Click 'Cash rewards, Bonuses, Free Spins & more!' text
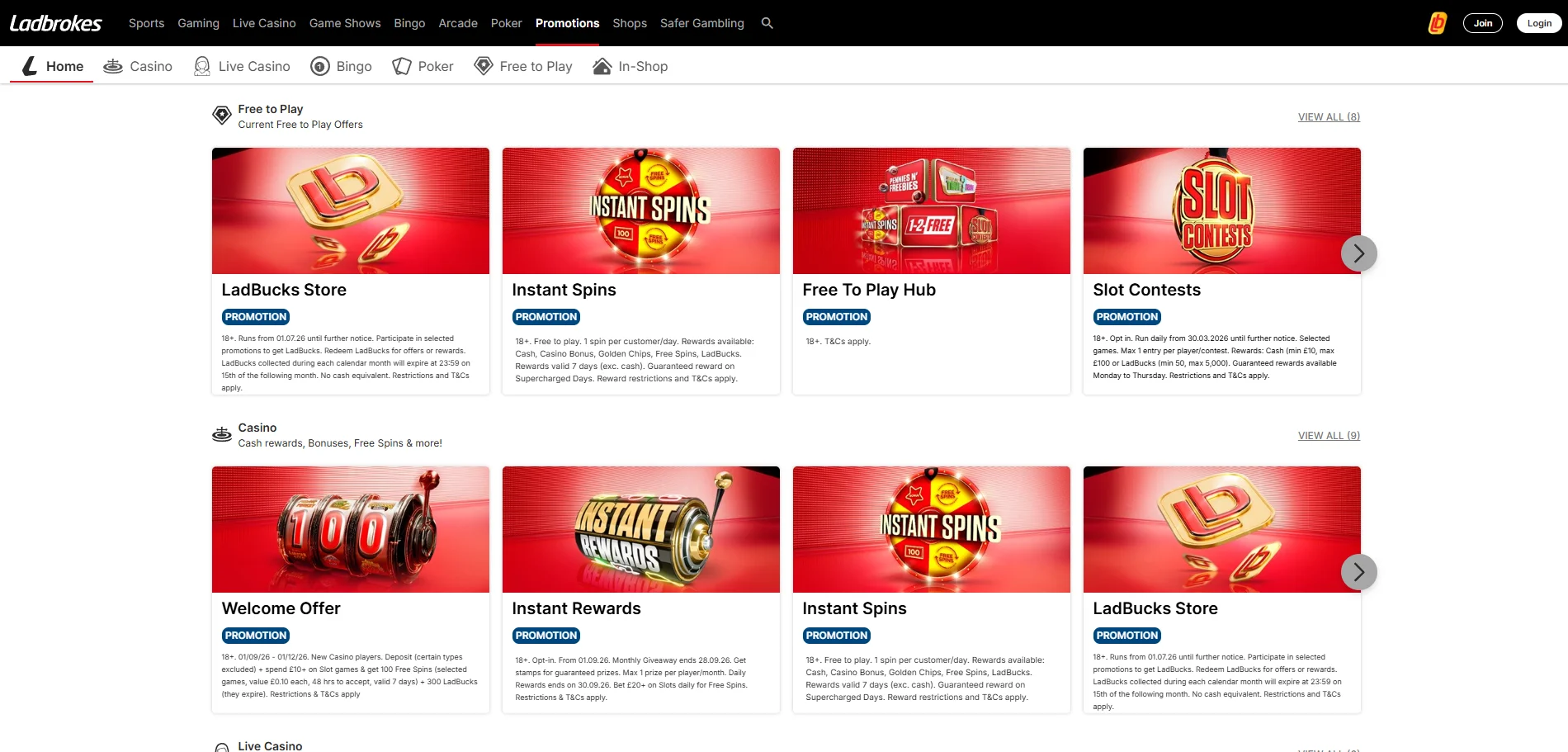Viewport: 1568px width, 752px height. pyautogui.click(x=340, y=443)
